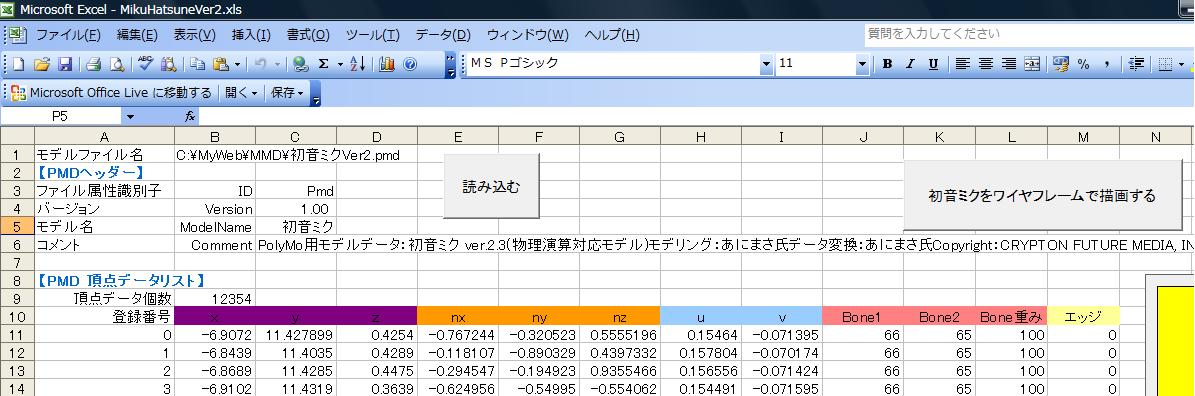This screenshot has width=1195, height=396.
Task: Align text left in cell
Action: pos(963,65)
